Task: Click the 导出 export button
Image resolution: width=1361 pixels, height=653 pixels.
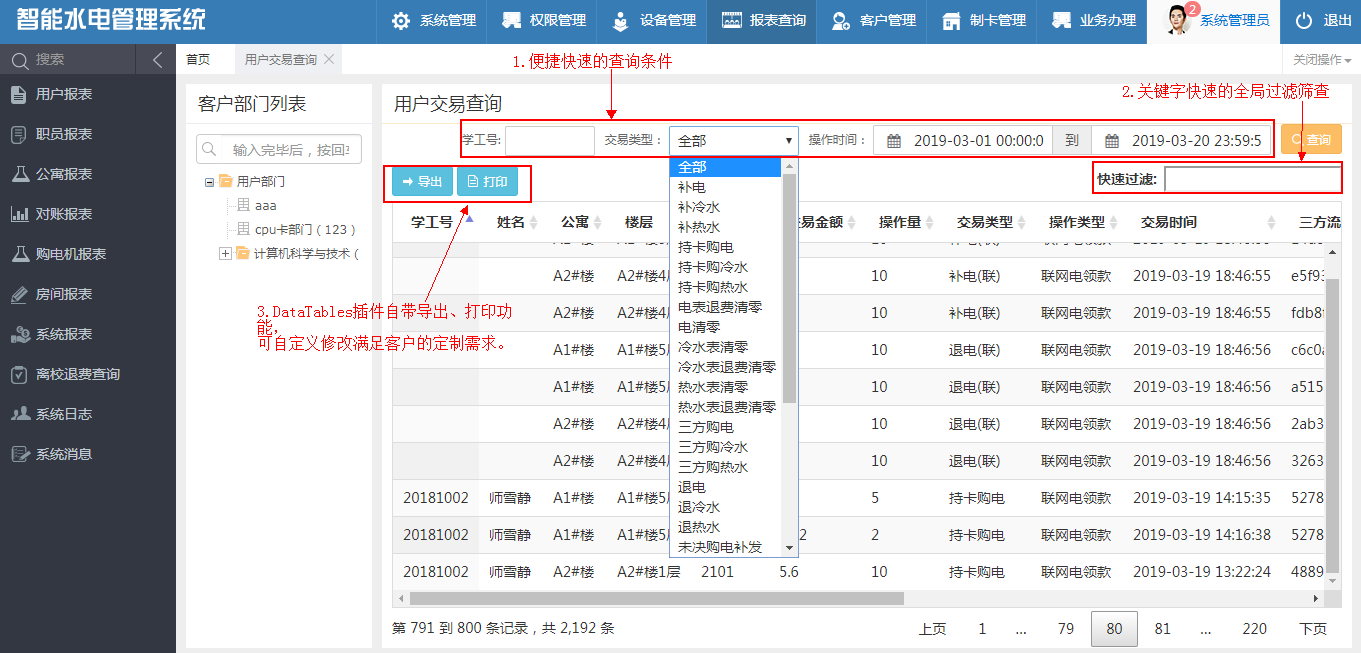Action: click(420, 182)
